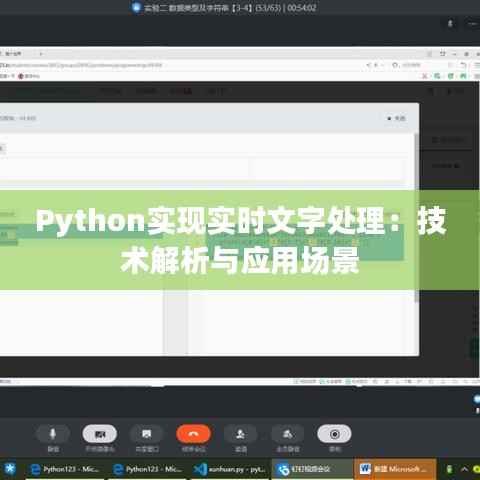This screenshot has width=480, height=480.
Task: Open the xunhuan.py VS Code taskbar window
Action: pos(230,469)
